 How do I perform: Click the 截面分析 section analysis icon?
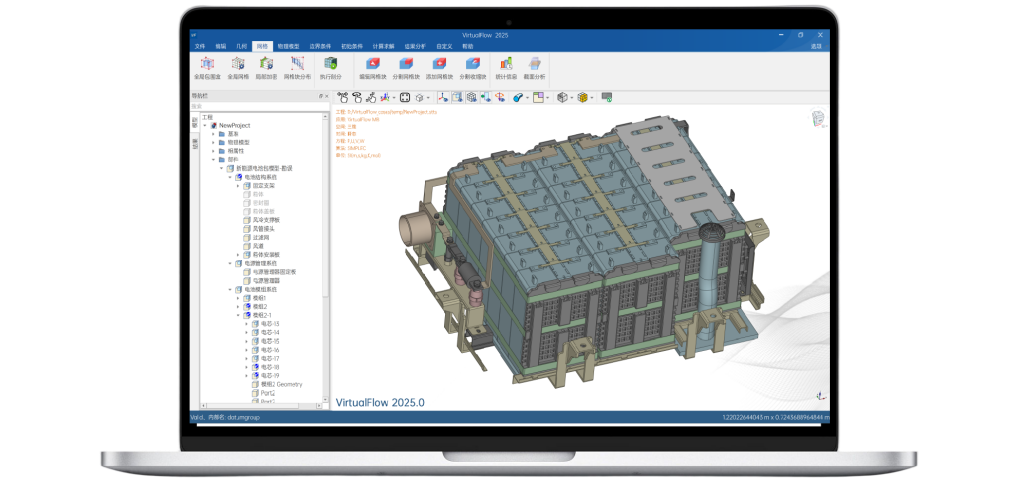click(x=534, y=64)
